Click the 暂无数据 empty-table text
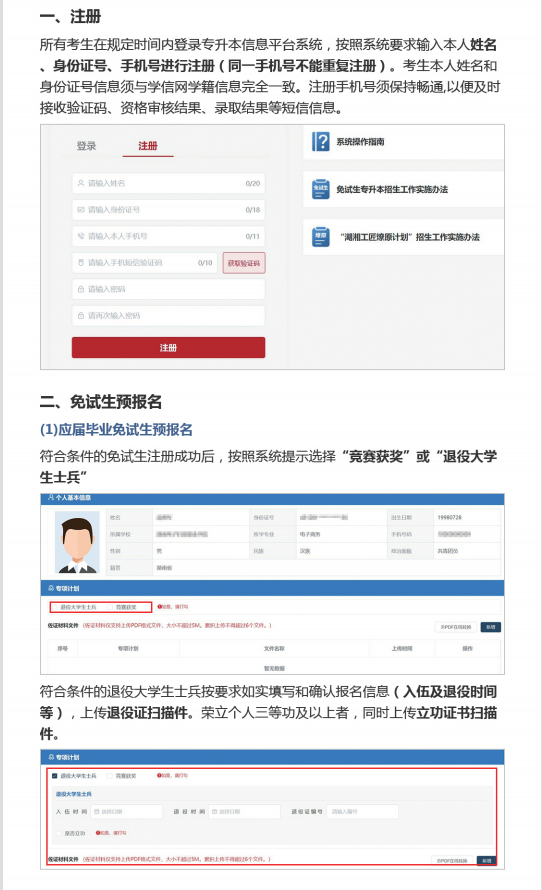Viewport: 542px width, 890px height. click(274, 668)
